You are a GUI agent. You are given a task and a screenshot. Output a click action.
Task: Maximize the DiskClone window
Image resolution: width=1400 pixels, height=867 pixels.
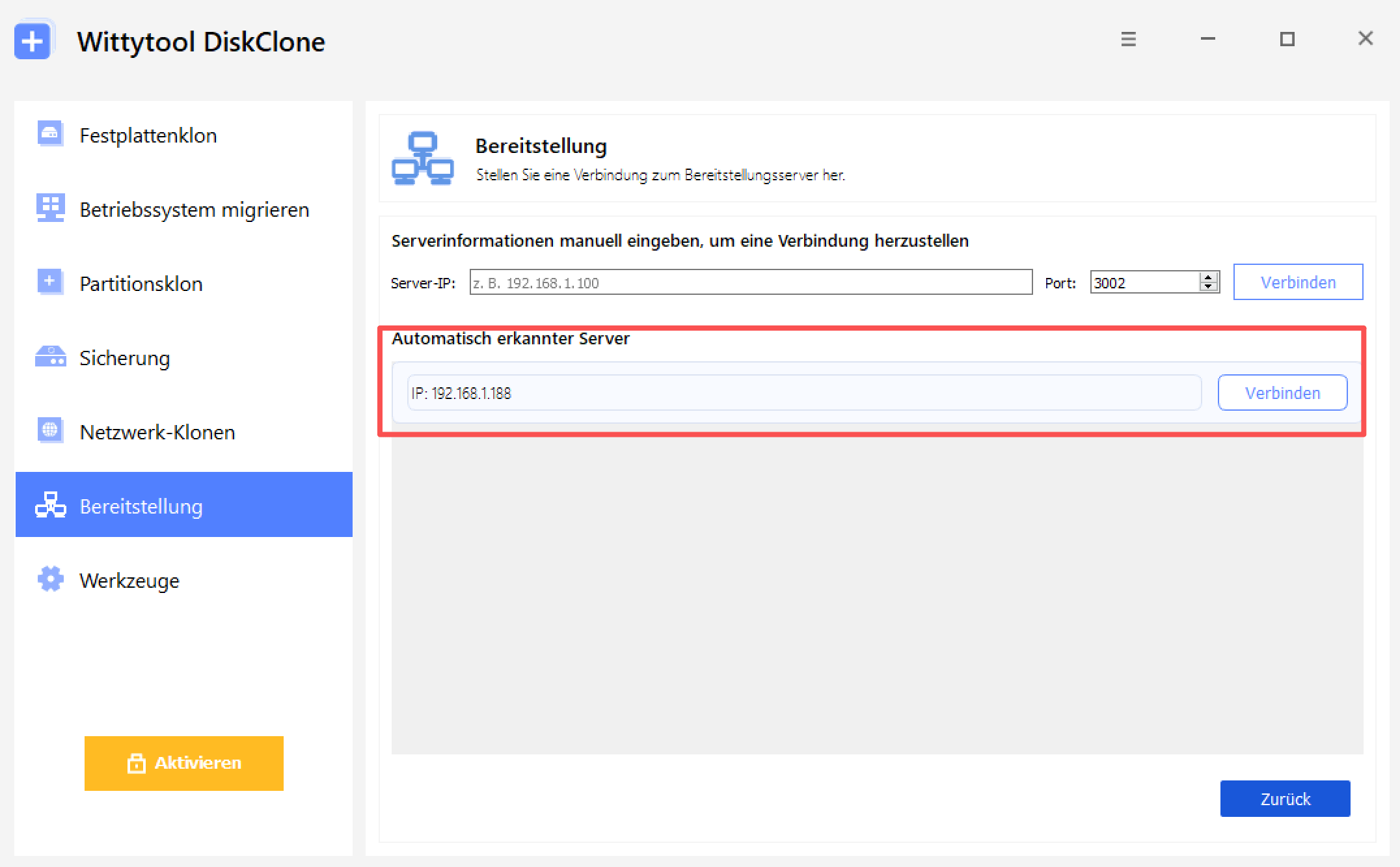[x=1287, y=39]
